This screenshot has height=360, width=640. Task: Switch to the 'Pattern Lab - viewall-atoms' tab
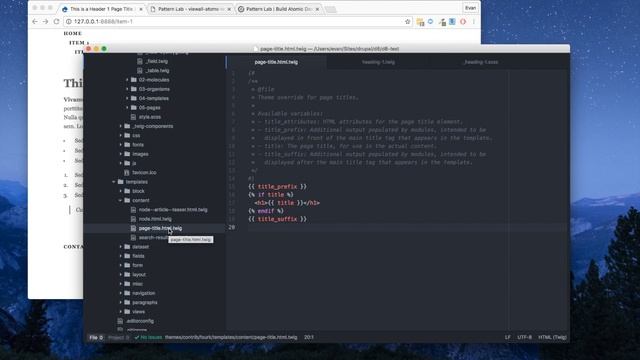(189, 9)
